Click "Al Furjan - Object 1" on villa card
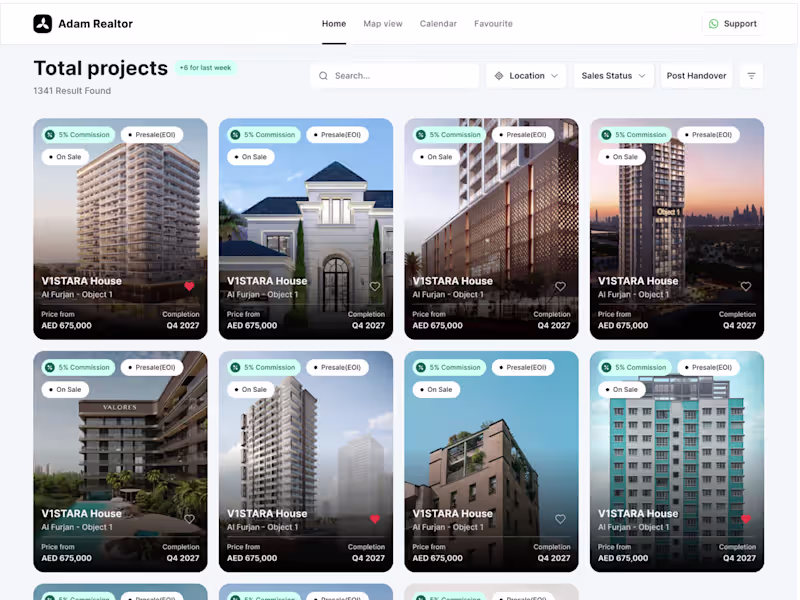The image size is (800, 600). point(262,294)
